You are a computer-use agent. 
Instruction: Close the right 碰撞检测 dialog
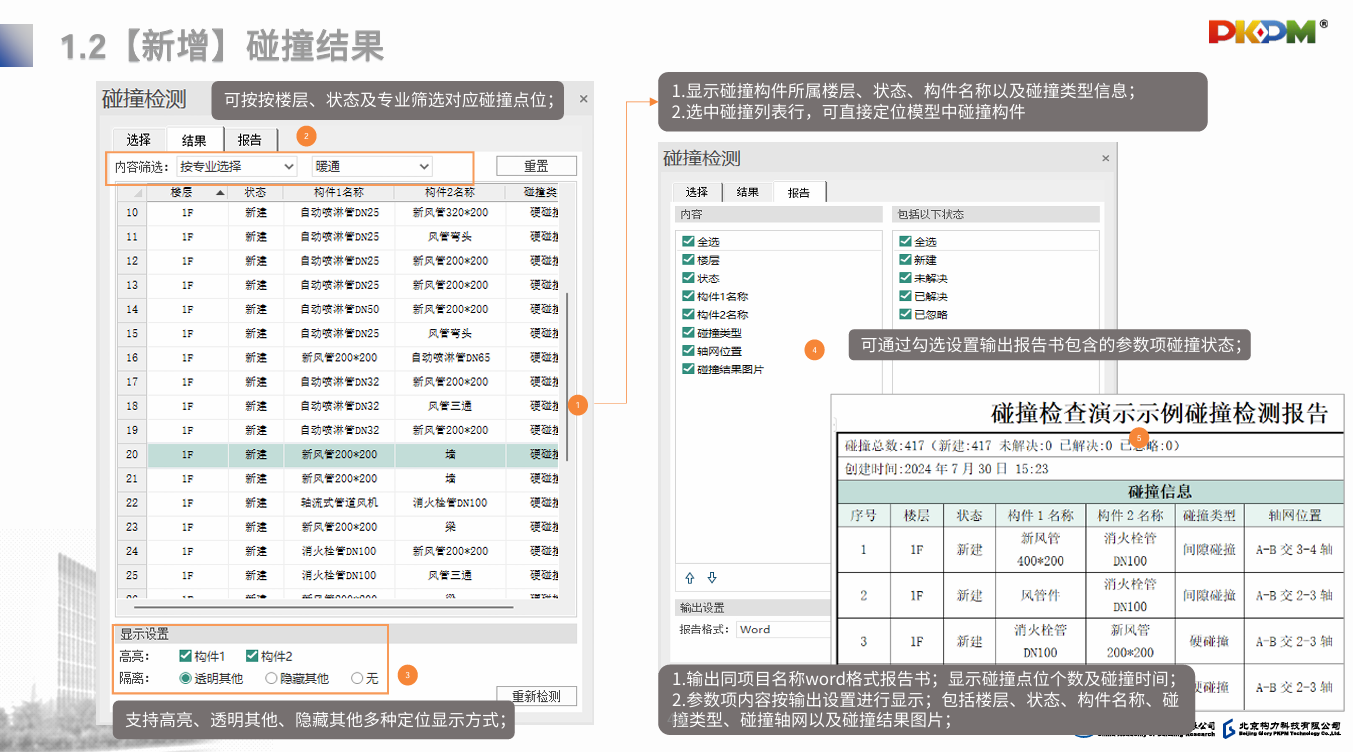point(1105,159)
